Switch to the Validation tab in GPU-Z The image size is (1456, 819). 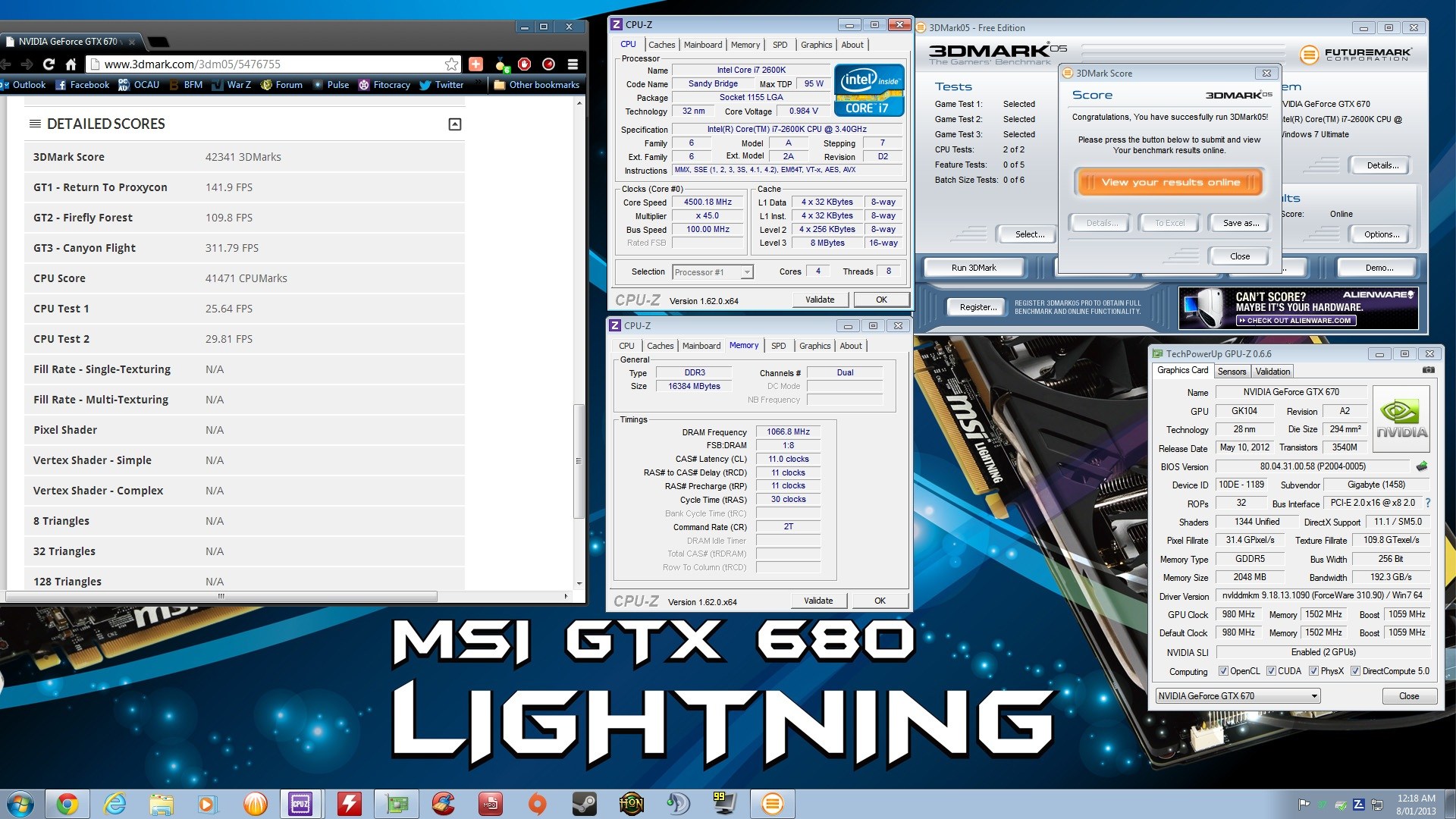pos(1272,372)
